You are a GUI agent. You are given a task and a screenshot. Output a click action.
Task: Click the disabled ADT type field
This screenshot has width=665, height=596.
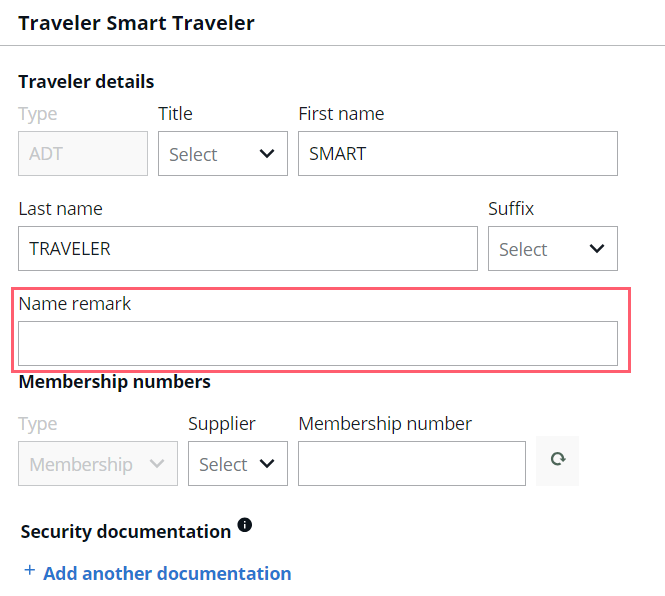click(83, 154)
